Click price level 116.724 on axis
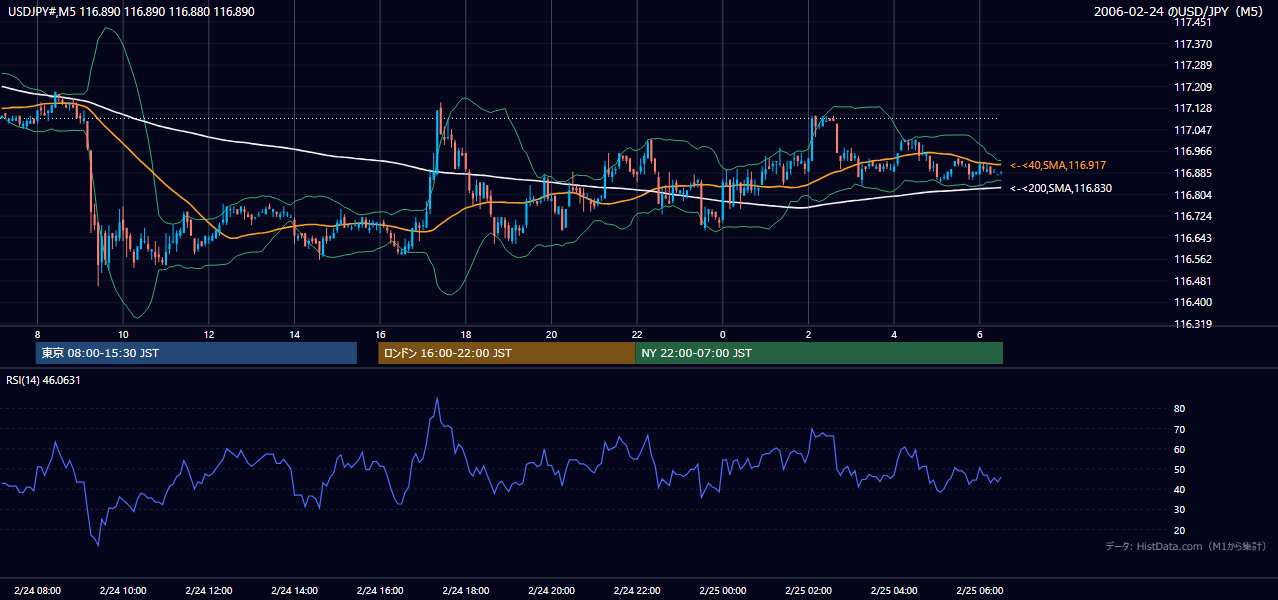Viewport: 1278px width, 600px height. tap(1192, 216)
